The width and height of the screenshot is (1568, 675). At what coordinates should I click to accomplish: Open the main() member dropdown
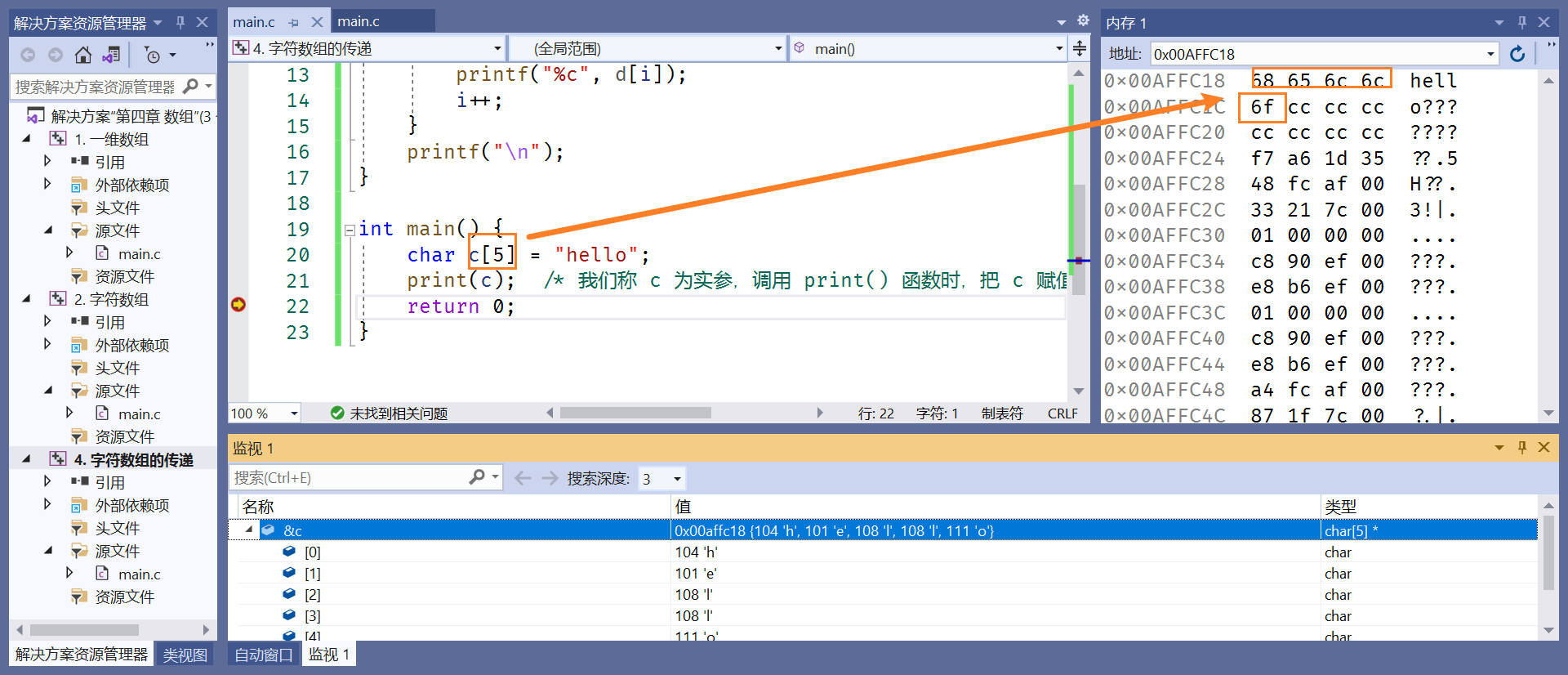pos(1059,48)
